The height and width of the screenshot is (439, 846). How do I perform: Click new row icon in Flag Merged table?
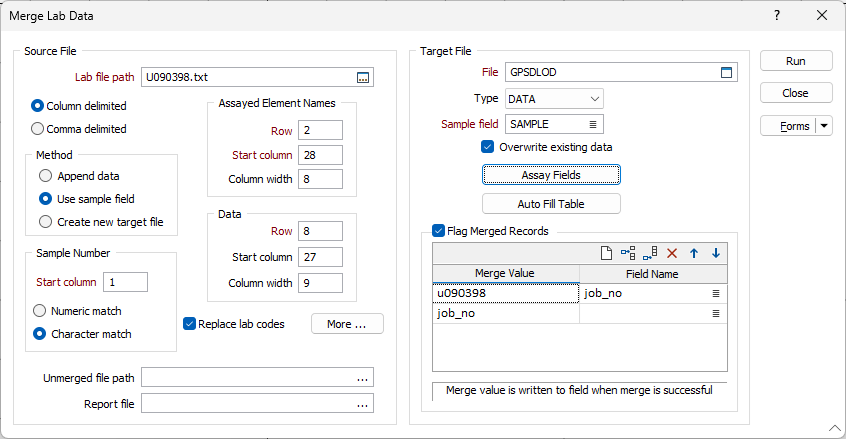click(x=606, y=253)
